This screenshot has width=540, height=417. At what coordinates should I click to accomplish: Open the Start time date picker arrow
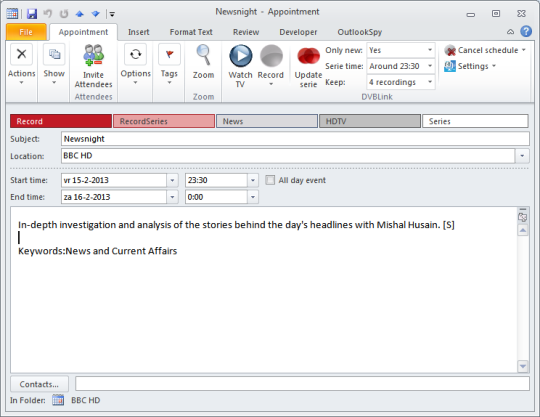click(172, 180)
